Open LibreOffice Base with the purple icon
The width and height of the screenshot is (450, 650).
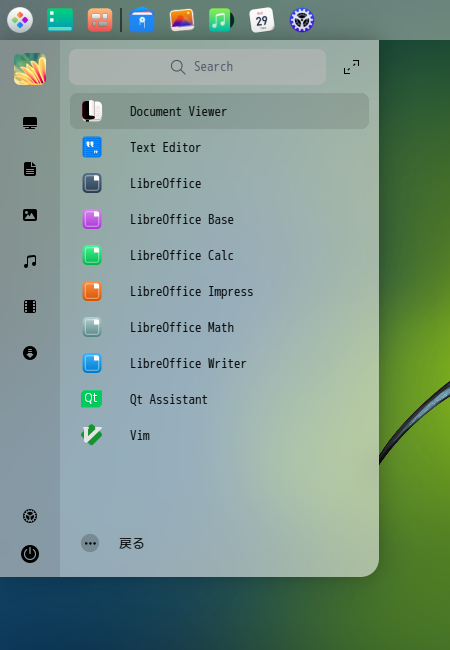(x=219, y=219)
